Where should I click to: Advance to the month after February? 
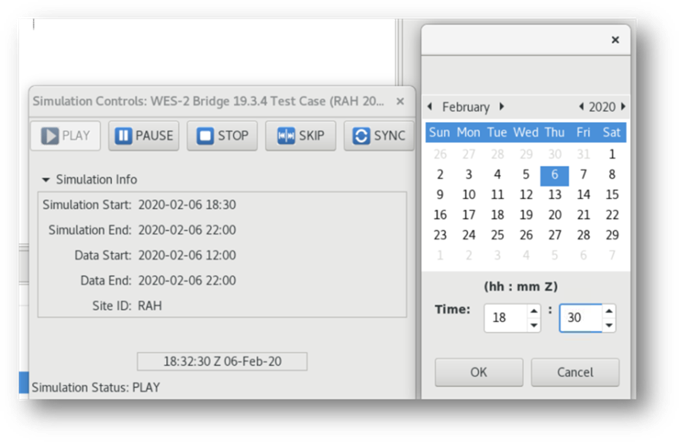point(501,106)
